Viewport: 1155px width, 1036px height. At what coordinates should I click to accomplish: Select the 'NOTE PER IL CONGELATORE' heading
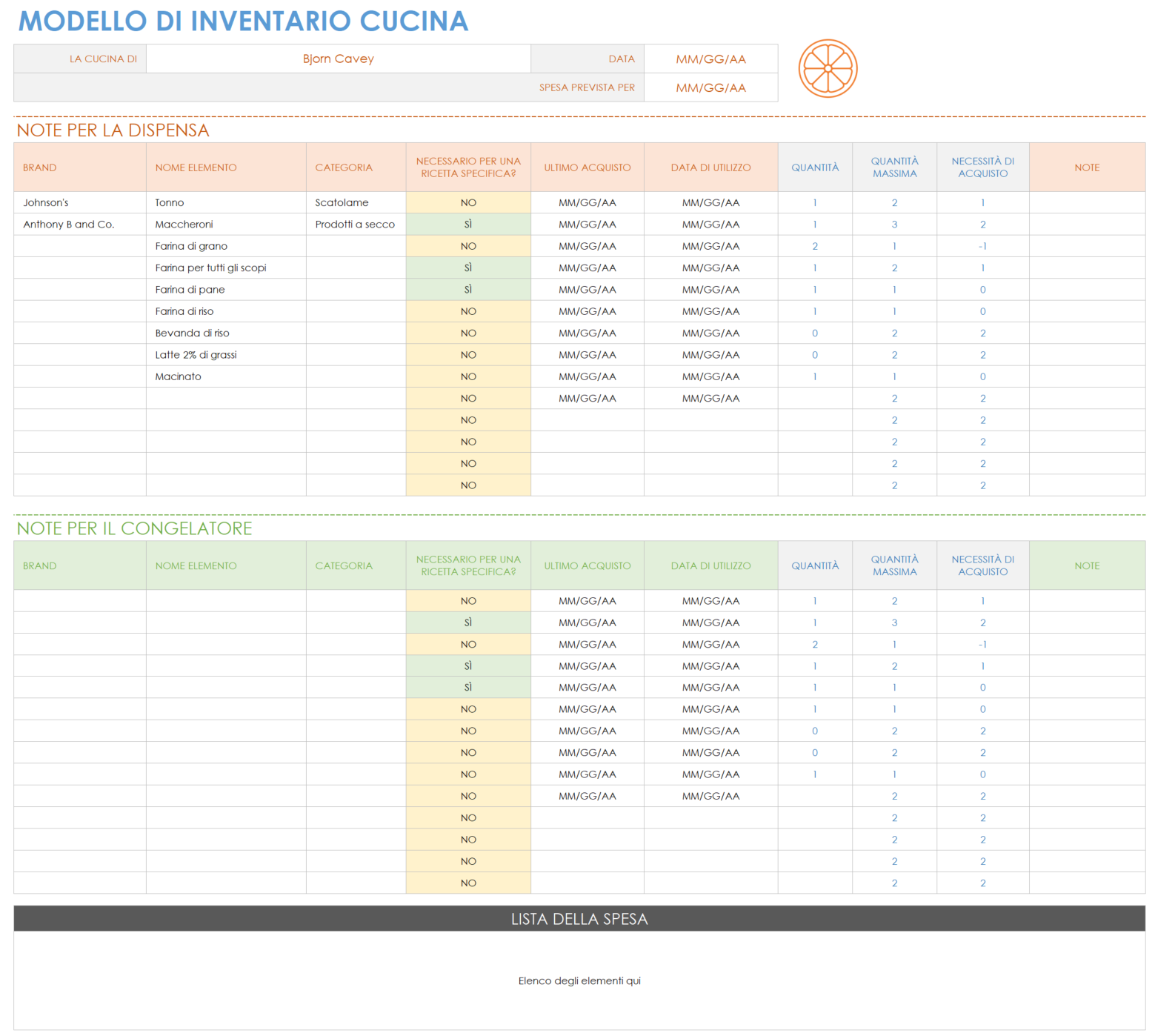pyautogui.click(x=134, y=528)
